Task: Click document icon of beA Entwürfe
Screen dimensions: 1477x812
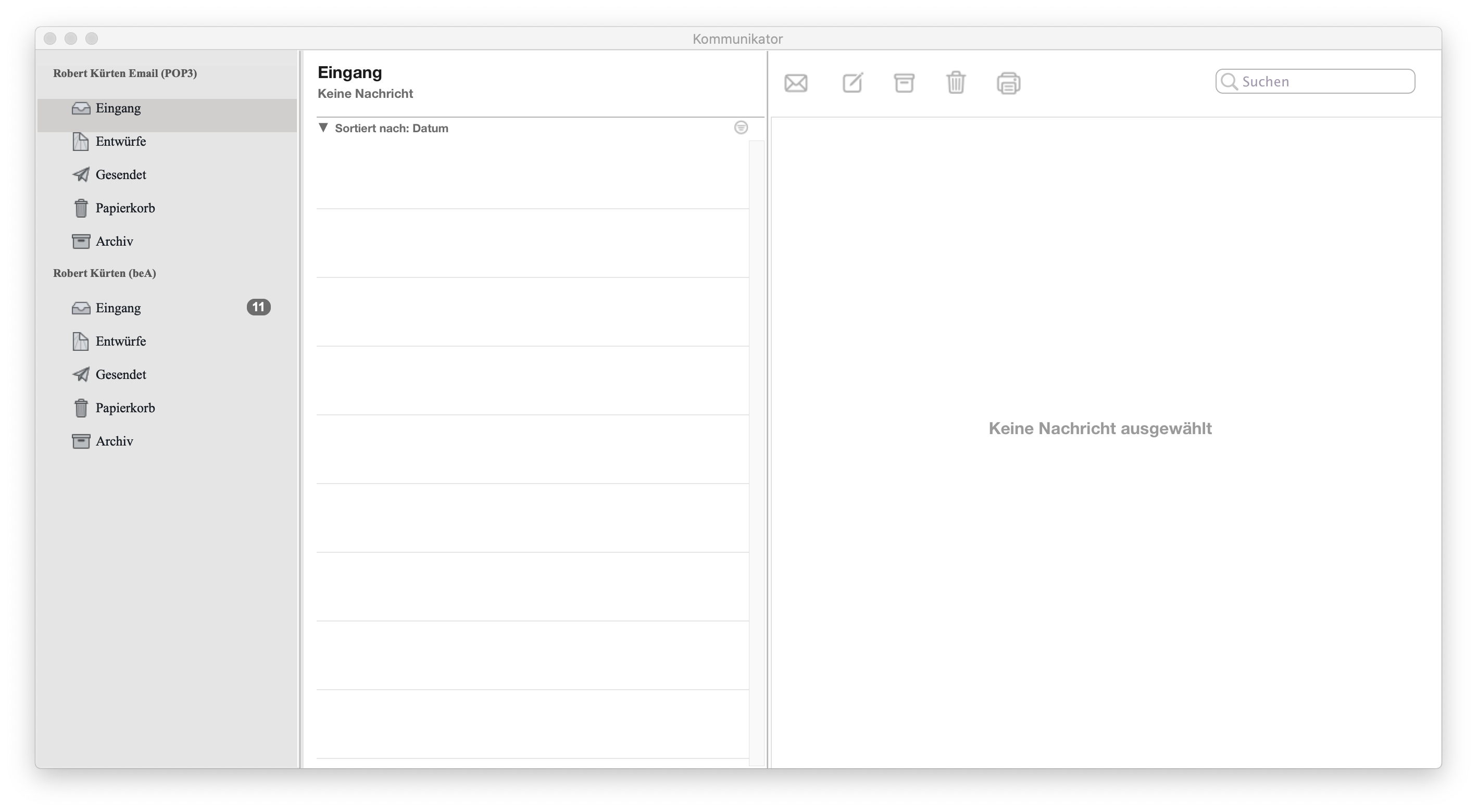Action: tap(81, 341)
